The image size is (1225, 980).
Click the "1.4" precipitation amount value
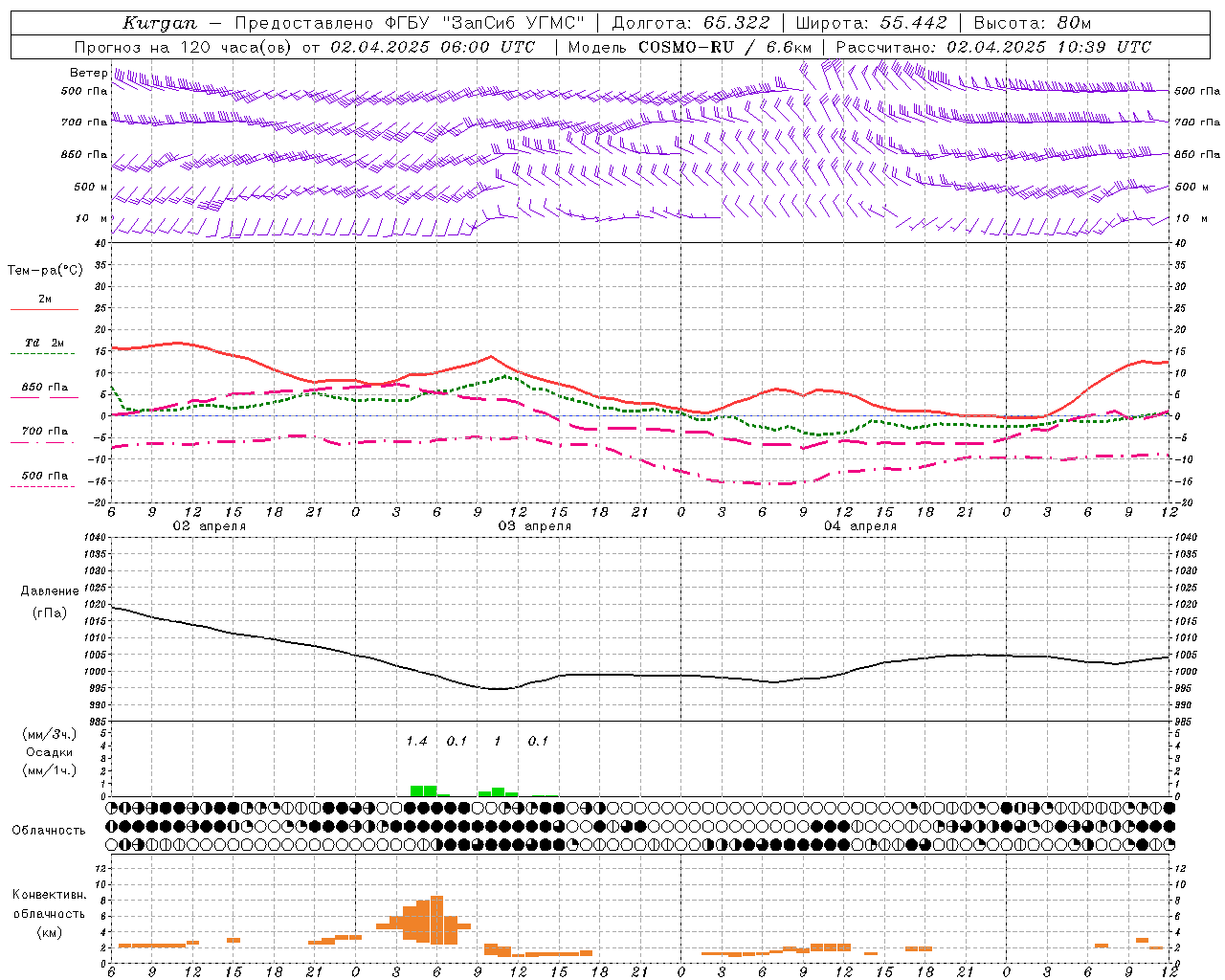[416, 742]
